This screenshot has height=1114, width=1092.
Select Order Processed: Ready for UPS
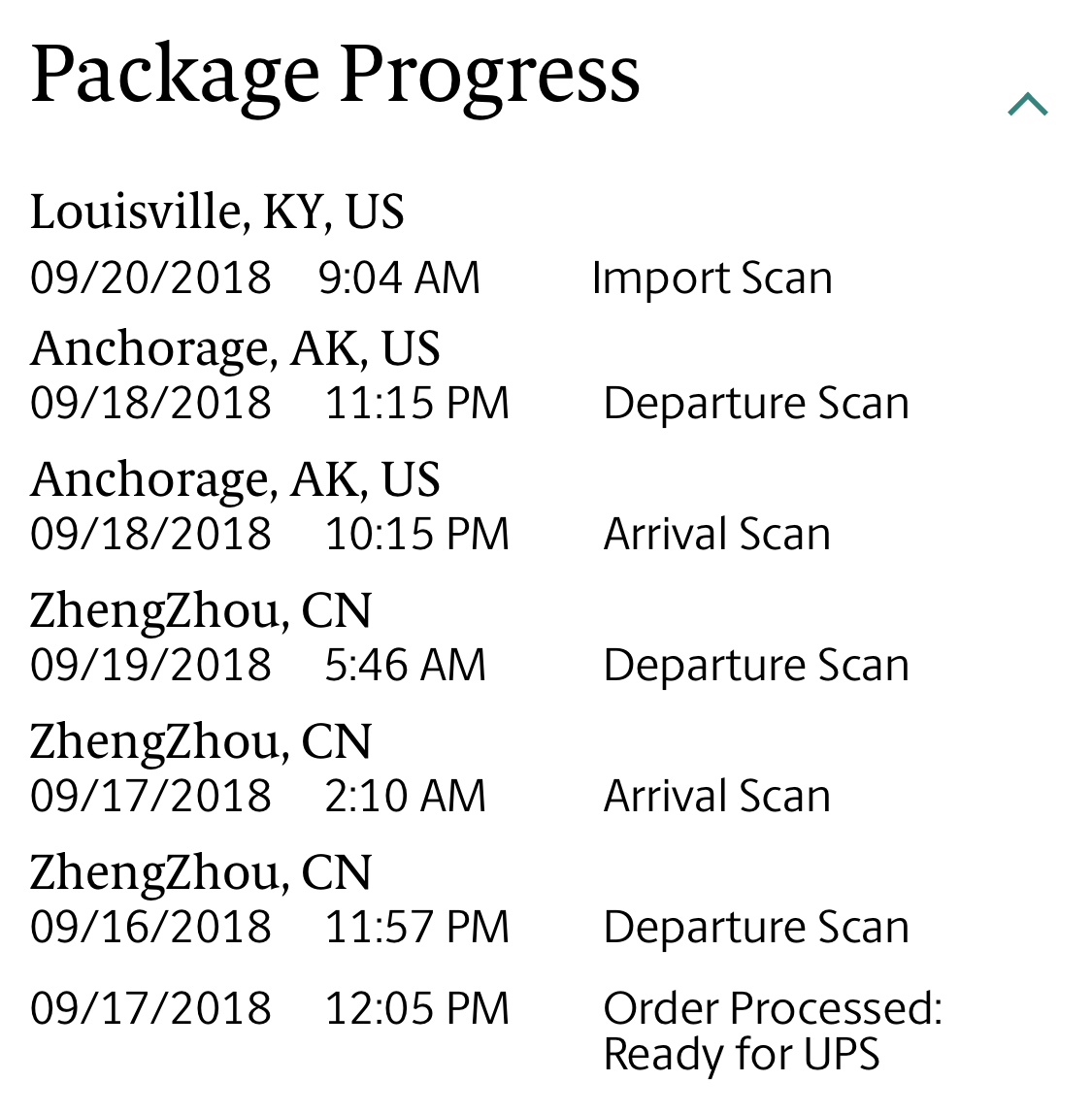pos(773,1031)
